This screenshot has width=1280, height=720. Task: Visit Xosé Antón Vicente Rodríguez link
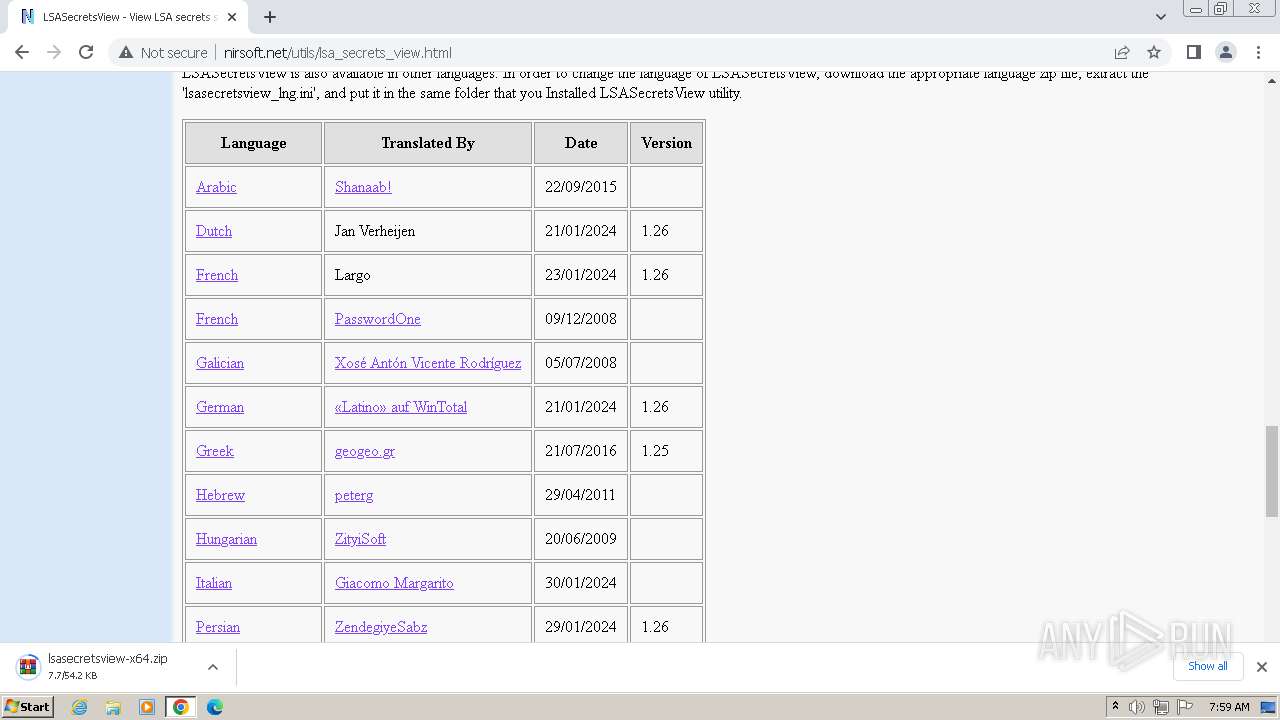coord(428,363)
